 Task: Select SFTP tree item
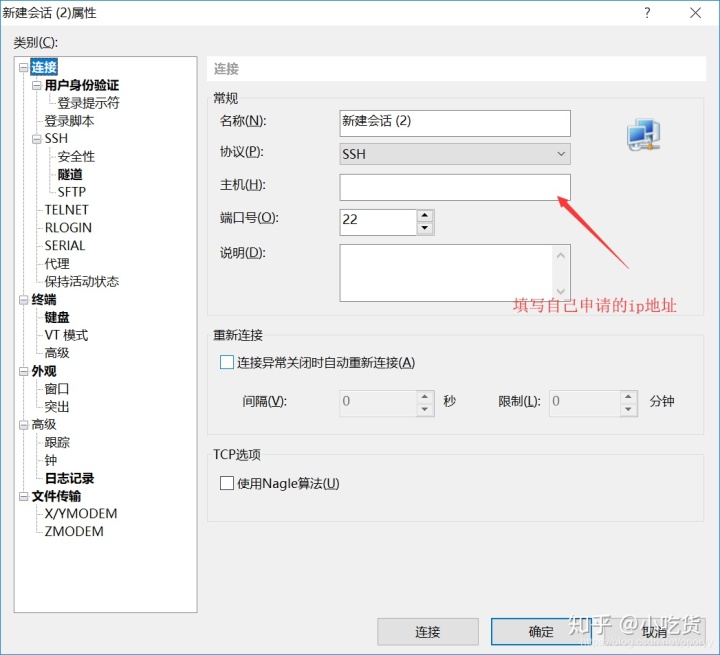click(x=72, y=192)
